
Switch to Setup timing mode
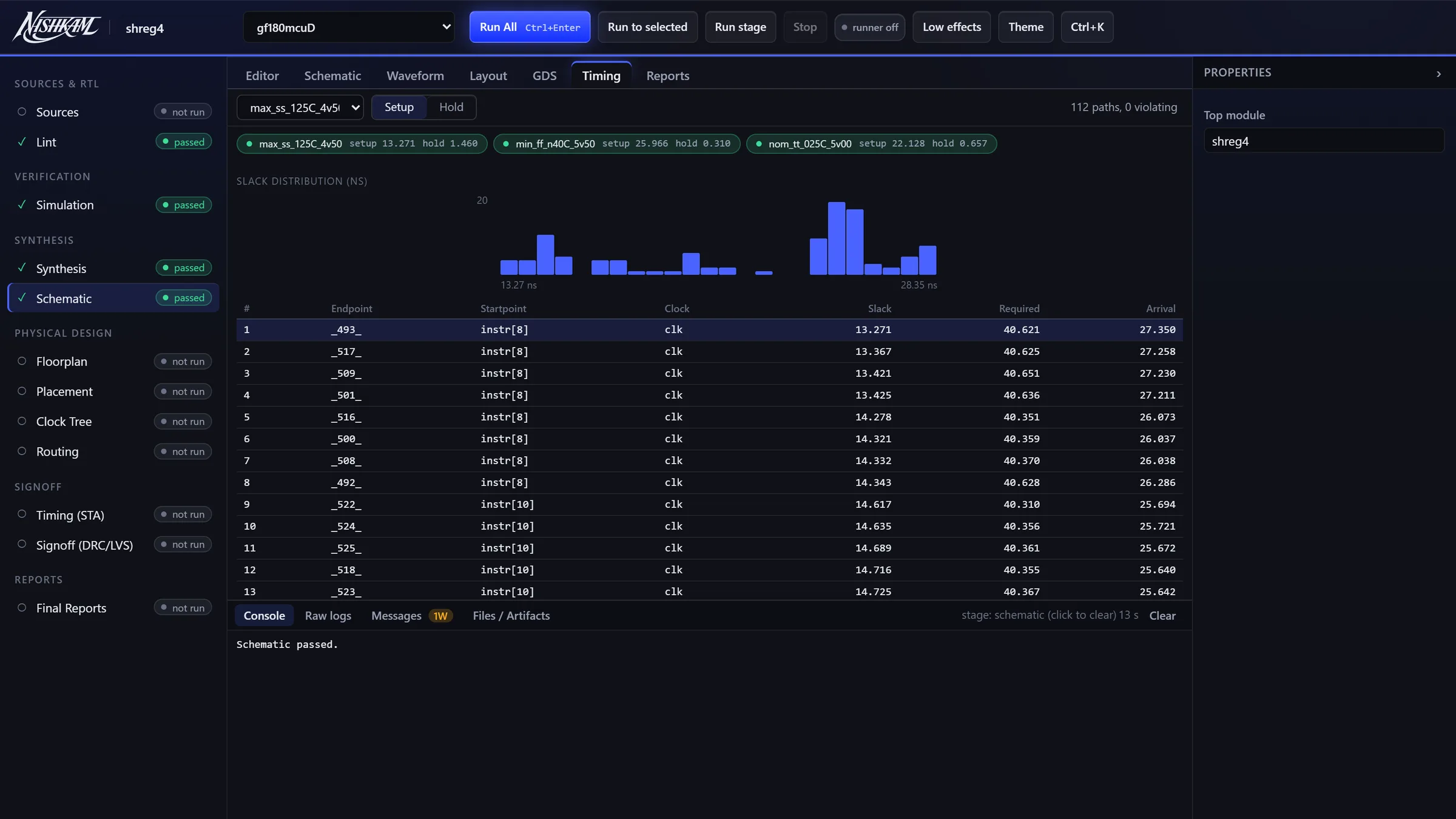tap(399, 107)
